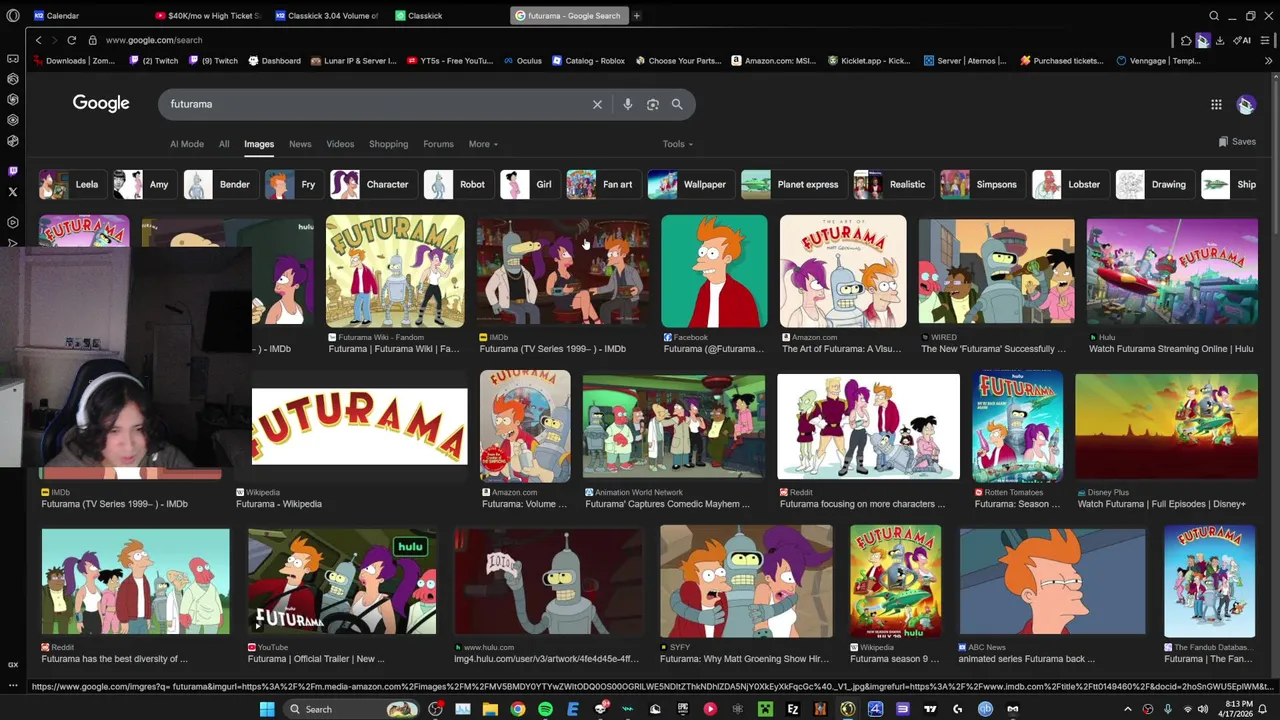The width and height of the screenshot is (1280, 720).
Task: Open the Windows Start menu
Action: pos(267,709)
